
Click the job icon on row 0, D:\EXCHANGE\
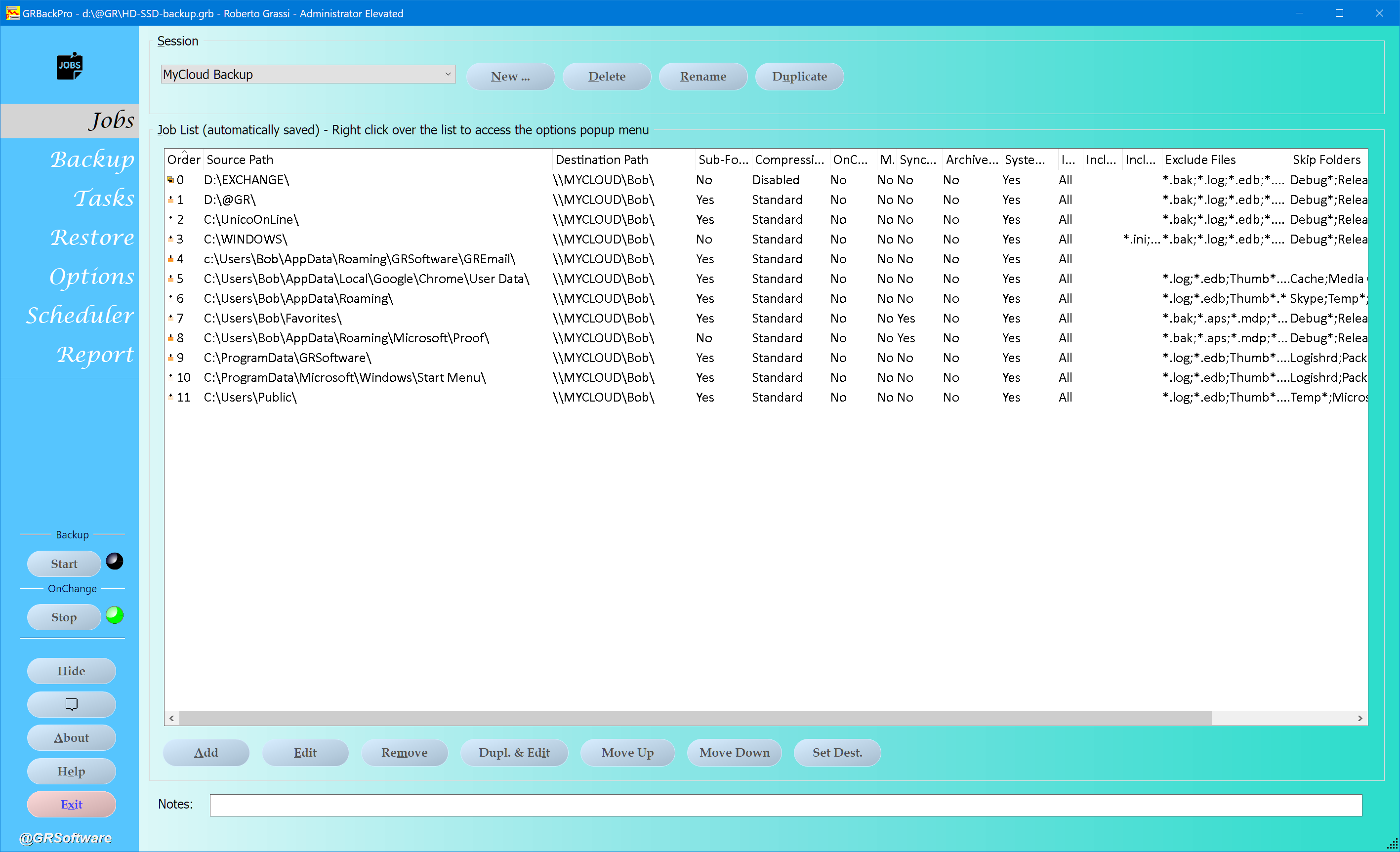170,180
